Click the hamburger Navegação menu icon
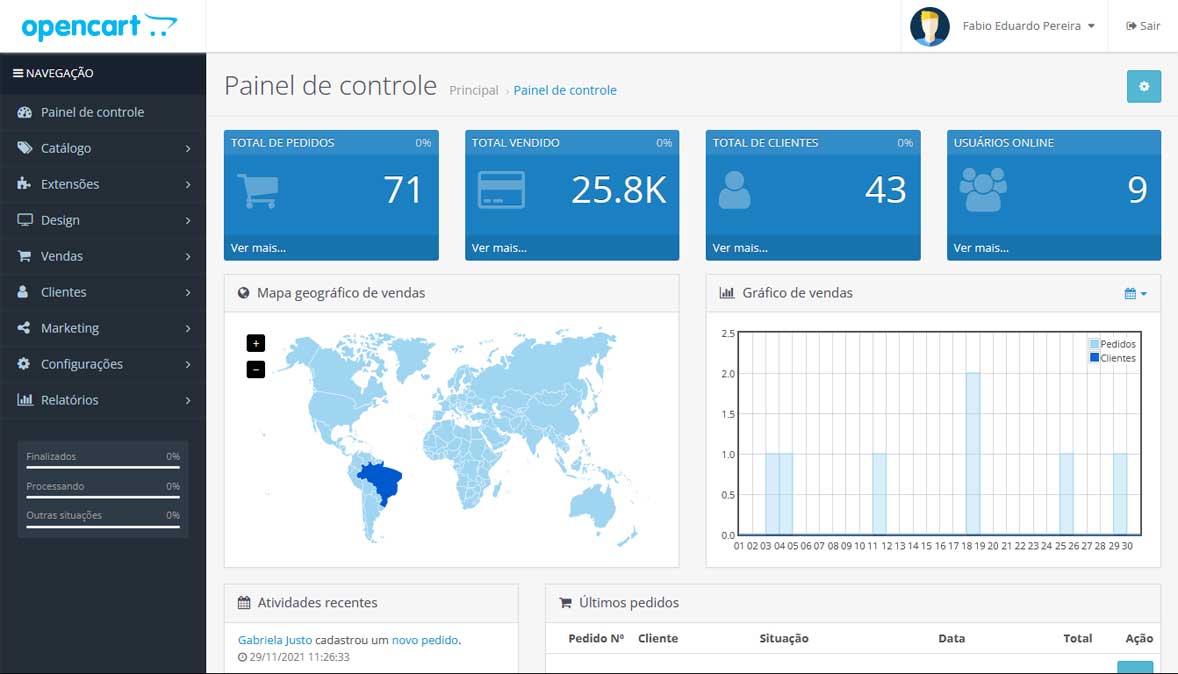This screenshot has width=1178, height=674. [17, 73]
